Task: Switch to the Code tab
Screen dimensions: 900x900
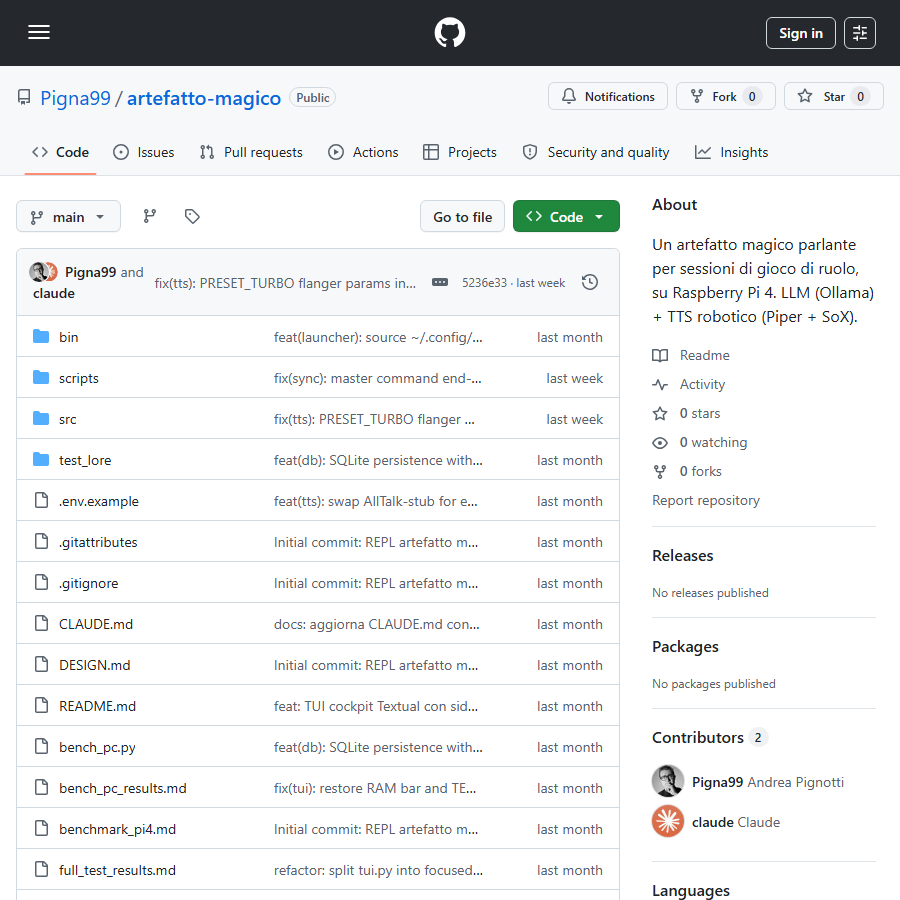Action: click(x=60, y=152)
